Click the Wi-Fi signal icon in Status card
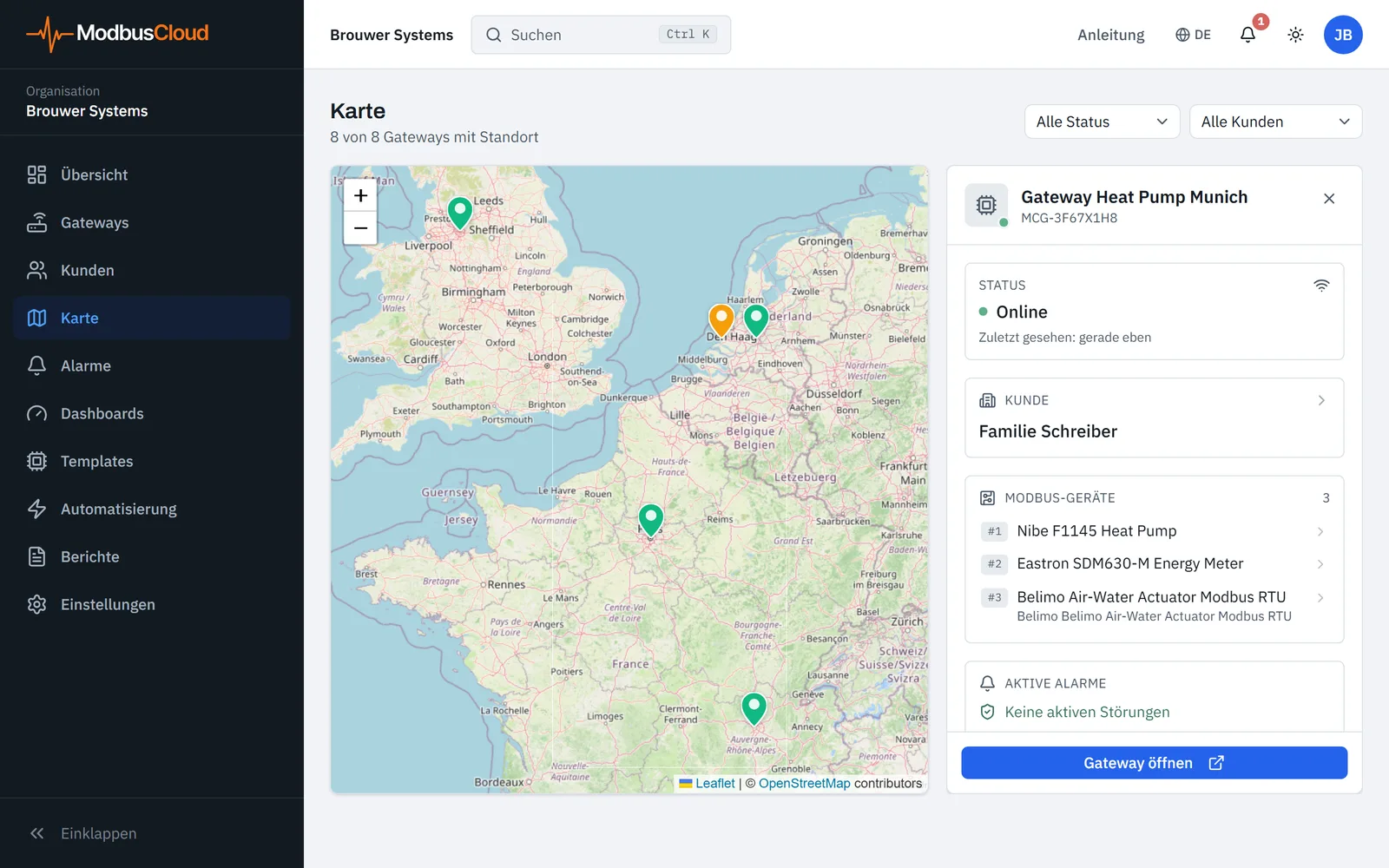 click(x=1321, y=286)
